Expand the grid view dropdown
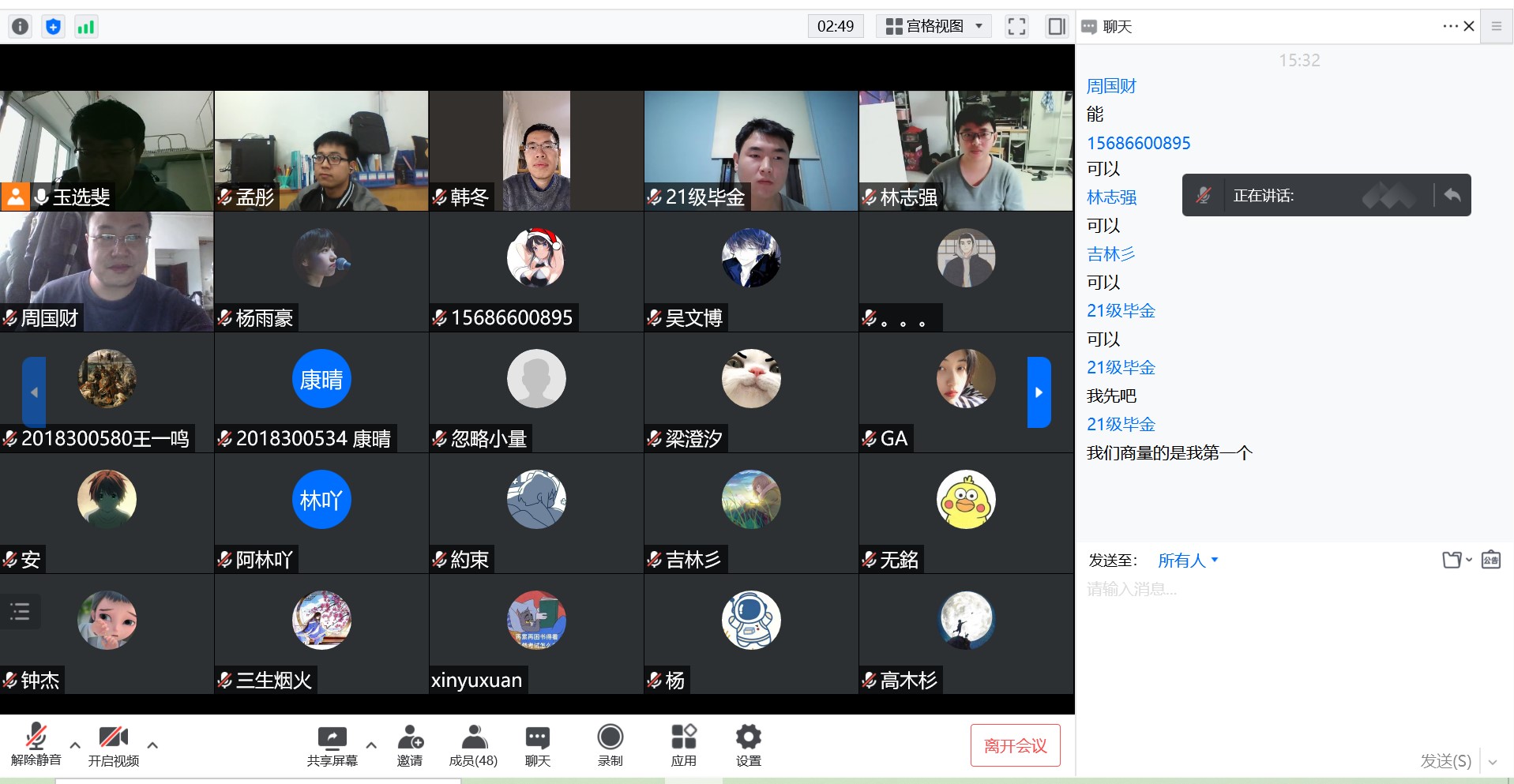1514x784 pixels. coord(934,27)
